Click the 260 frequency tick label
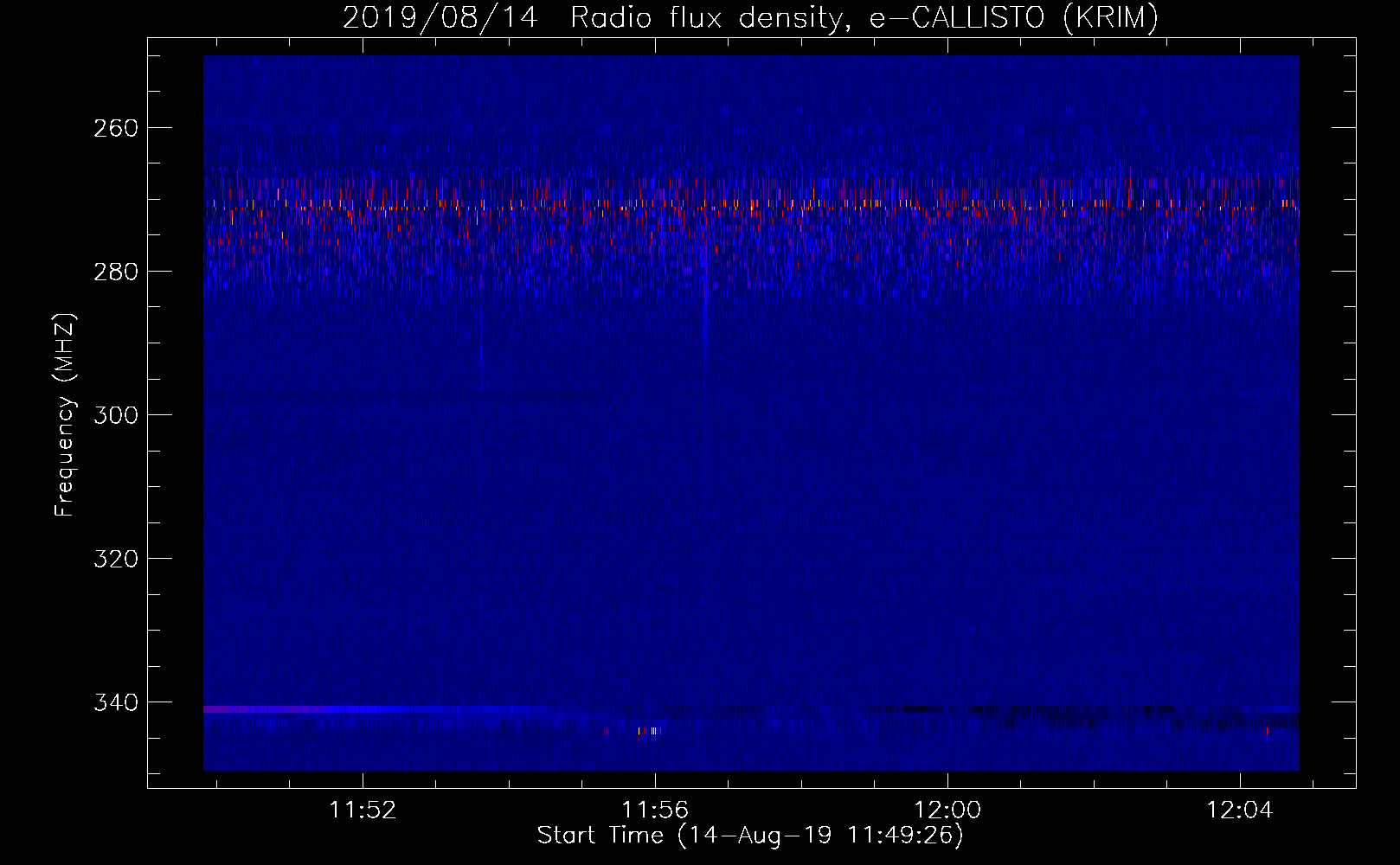This screenshot has height=865, width=1400. [116, 128]
